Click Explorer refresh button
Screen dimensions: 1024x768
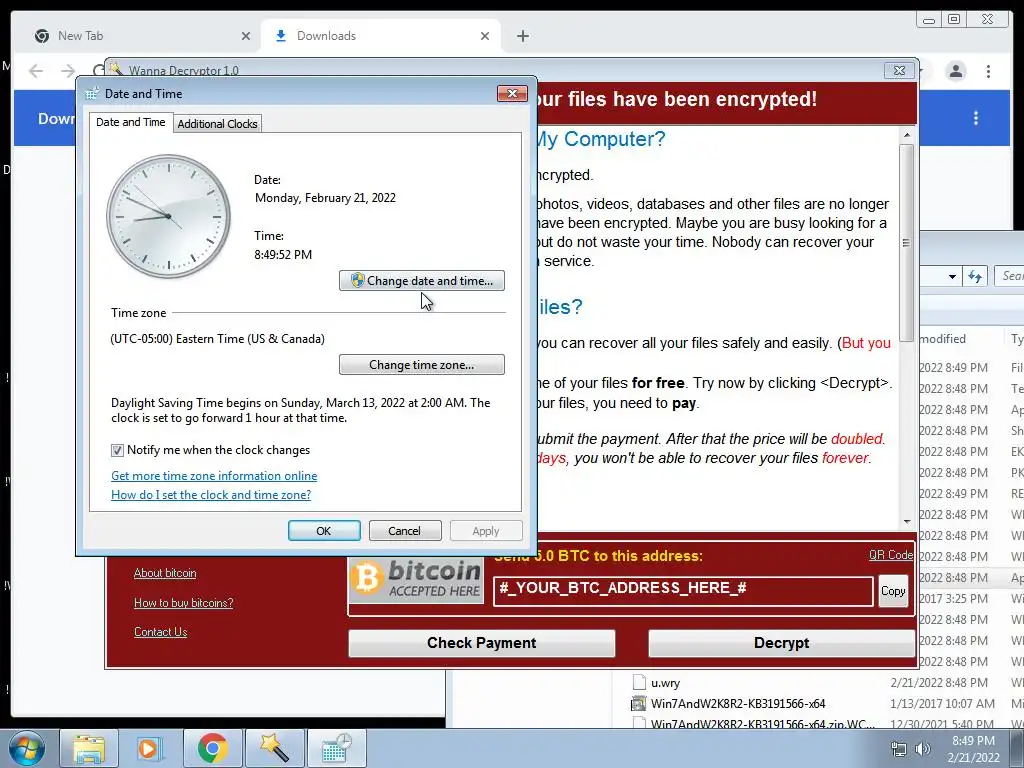pos(975,276)
